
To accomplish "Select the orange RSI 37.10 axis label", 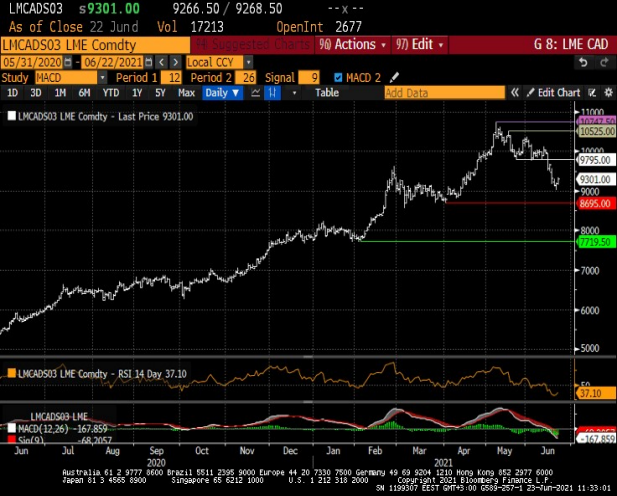I will [x=596, y=393].
